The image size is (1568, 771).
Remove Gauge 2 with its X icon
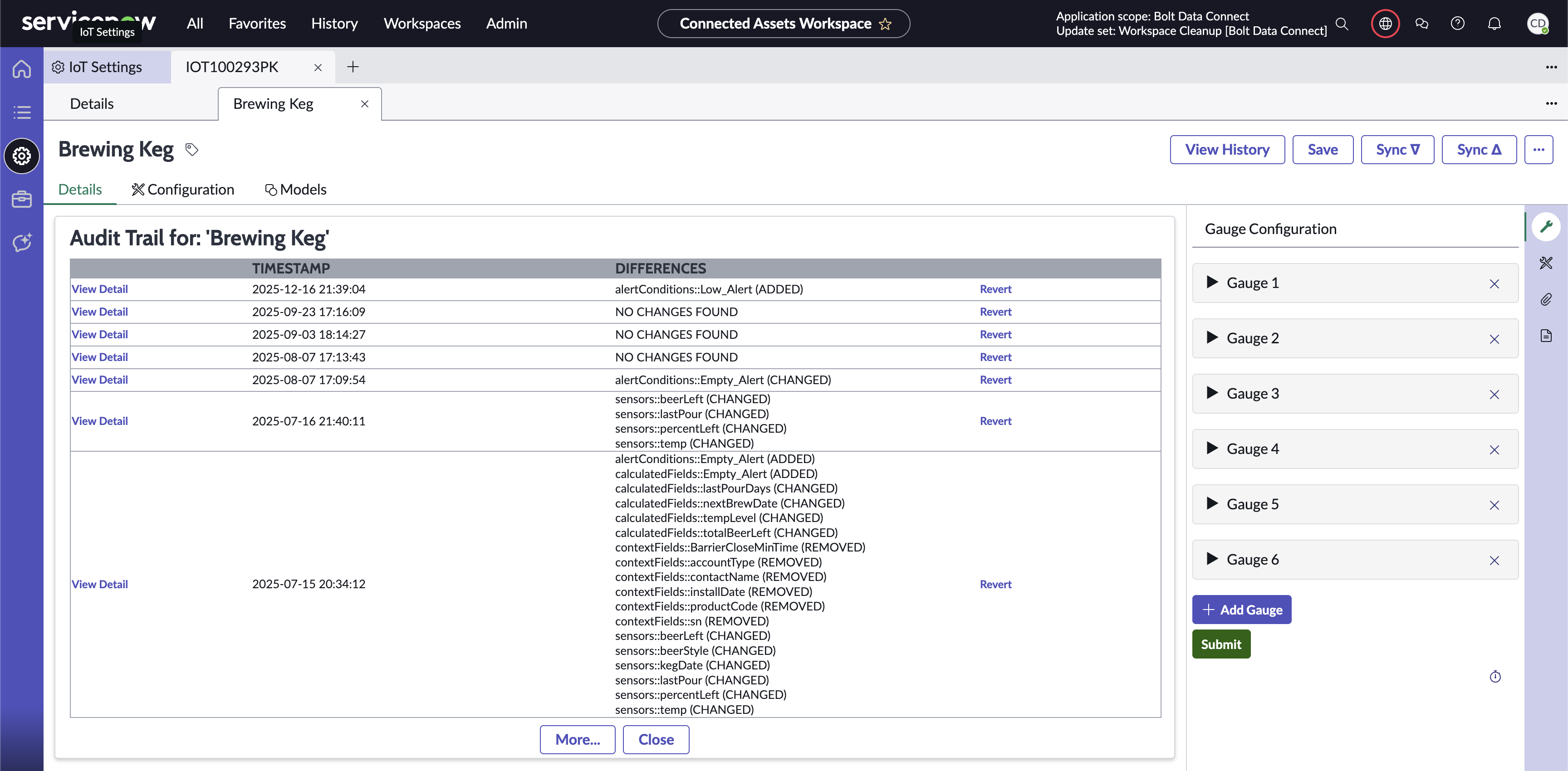click(x=1494, y=339)
